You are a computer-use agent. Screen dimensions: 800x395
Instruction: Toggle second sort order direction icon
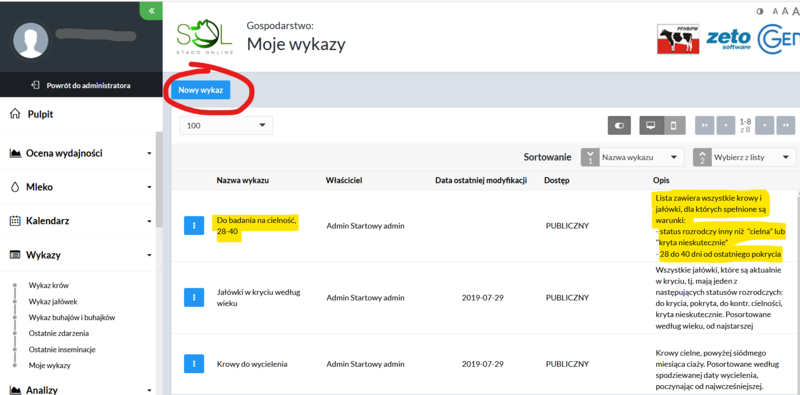[x=702, y=157]
